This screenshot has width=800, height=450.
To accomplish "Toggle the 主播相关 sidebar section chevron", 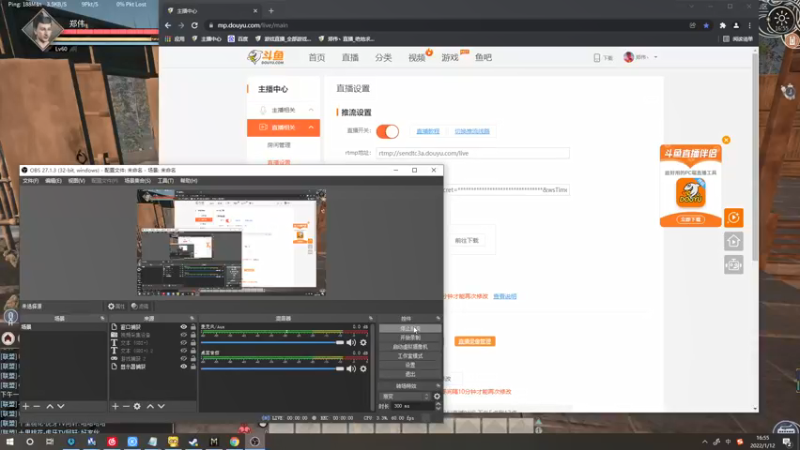I will pyautogui.click(x=311, y=110).
